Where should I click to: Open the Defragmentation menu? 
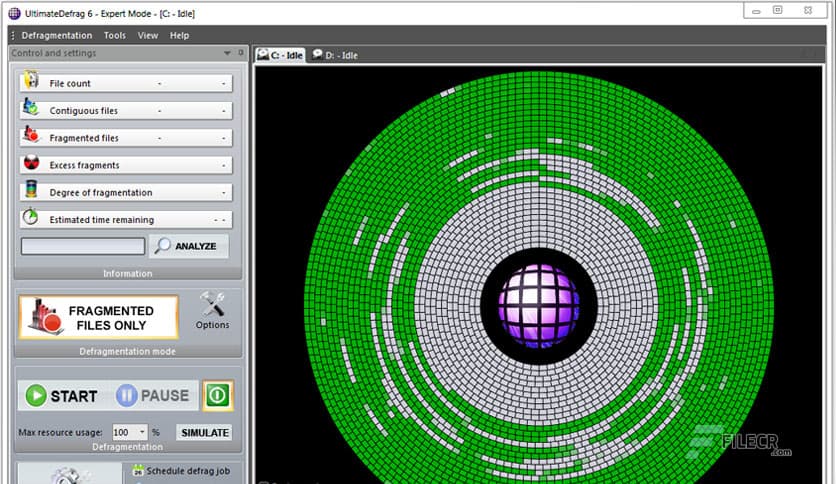[x=57, y=36]
